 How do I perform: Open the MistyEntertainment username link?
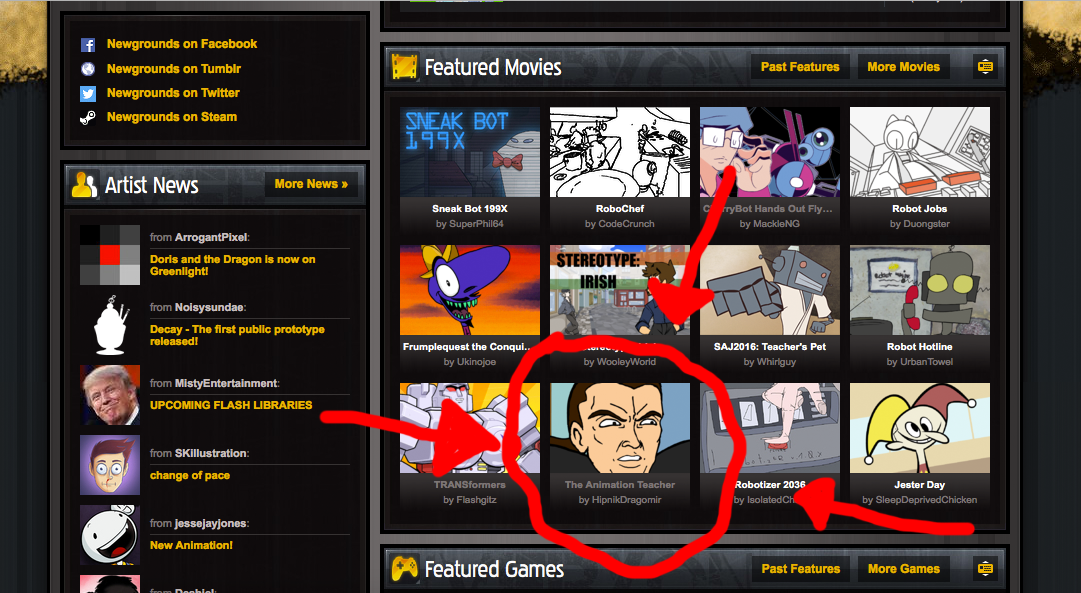click(x=226, y=383)
